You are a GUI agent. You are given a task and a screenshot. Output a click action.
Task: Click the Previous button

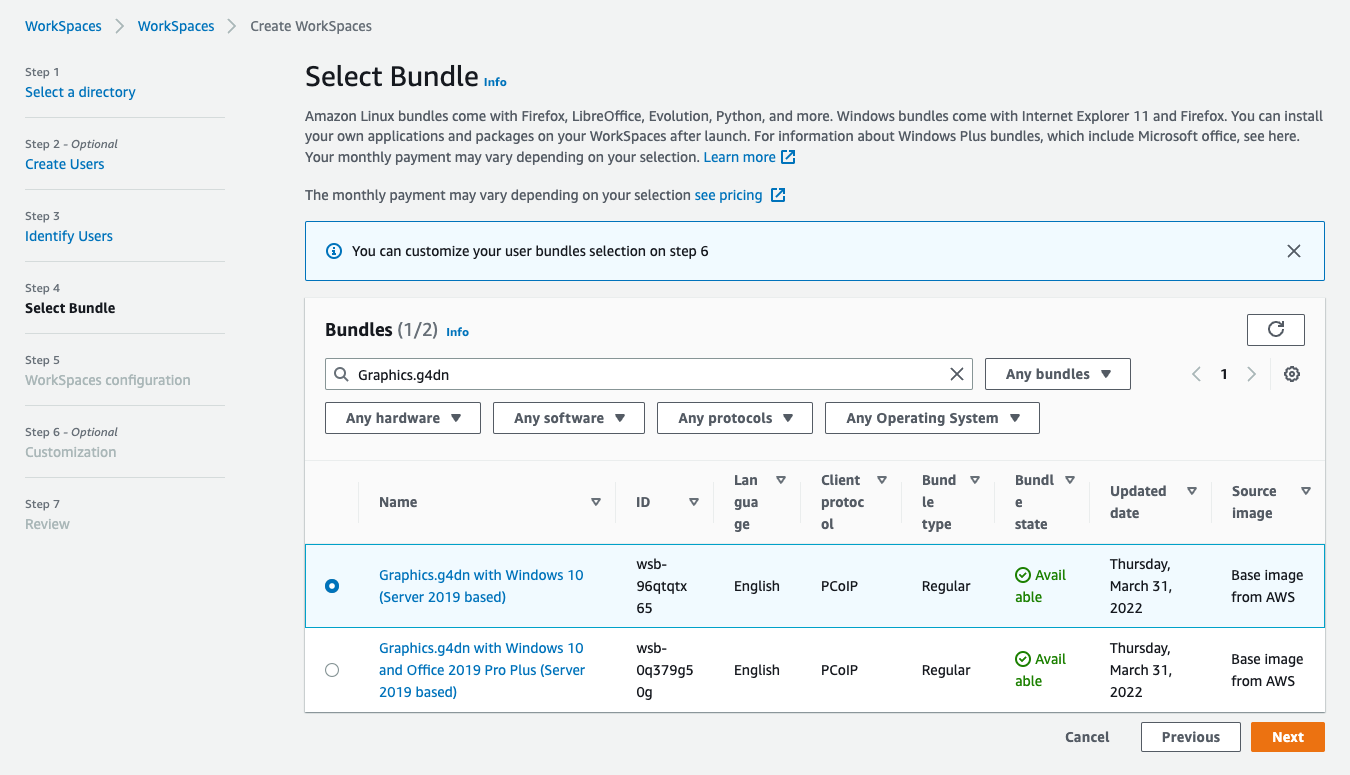coord(1191,737)
